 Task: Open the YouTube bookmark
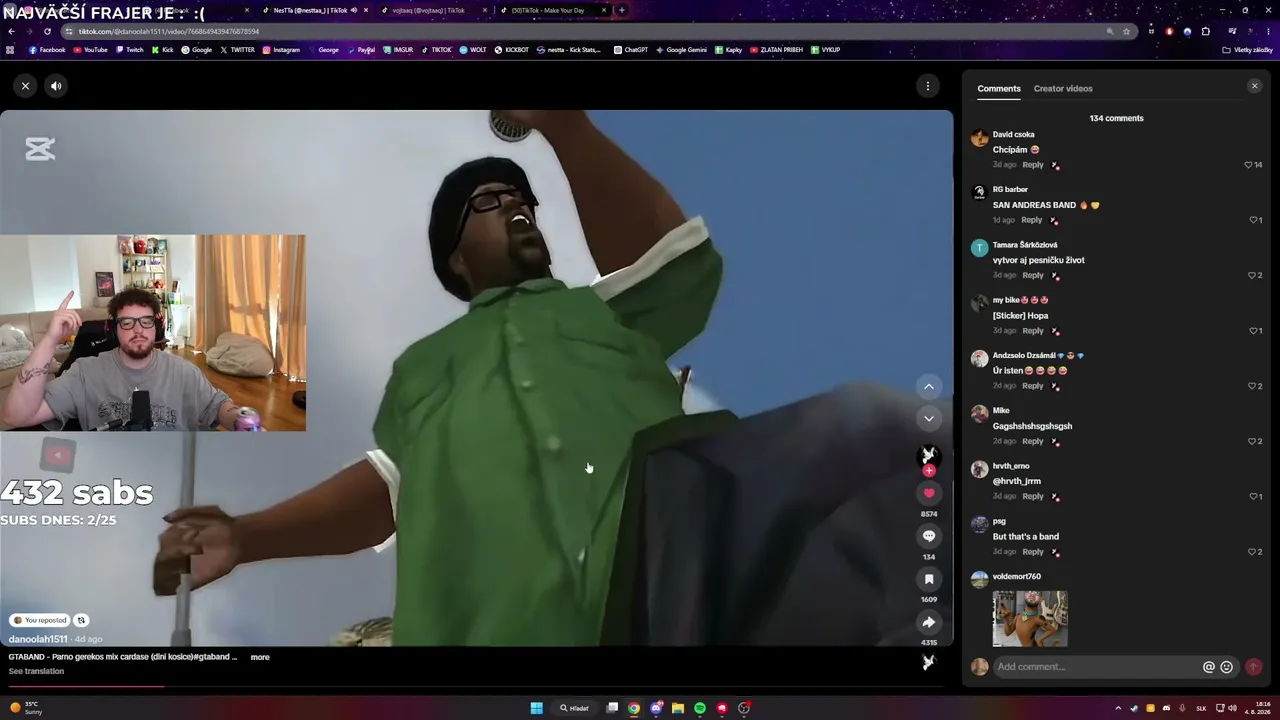90,50
